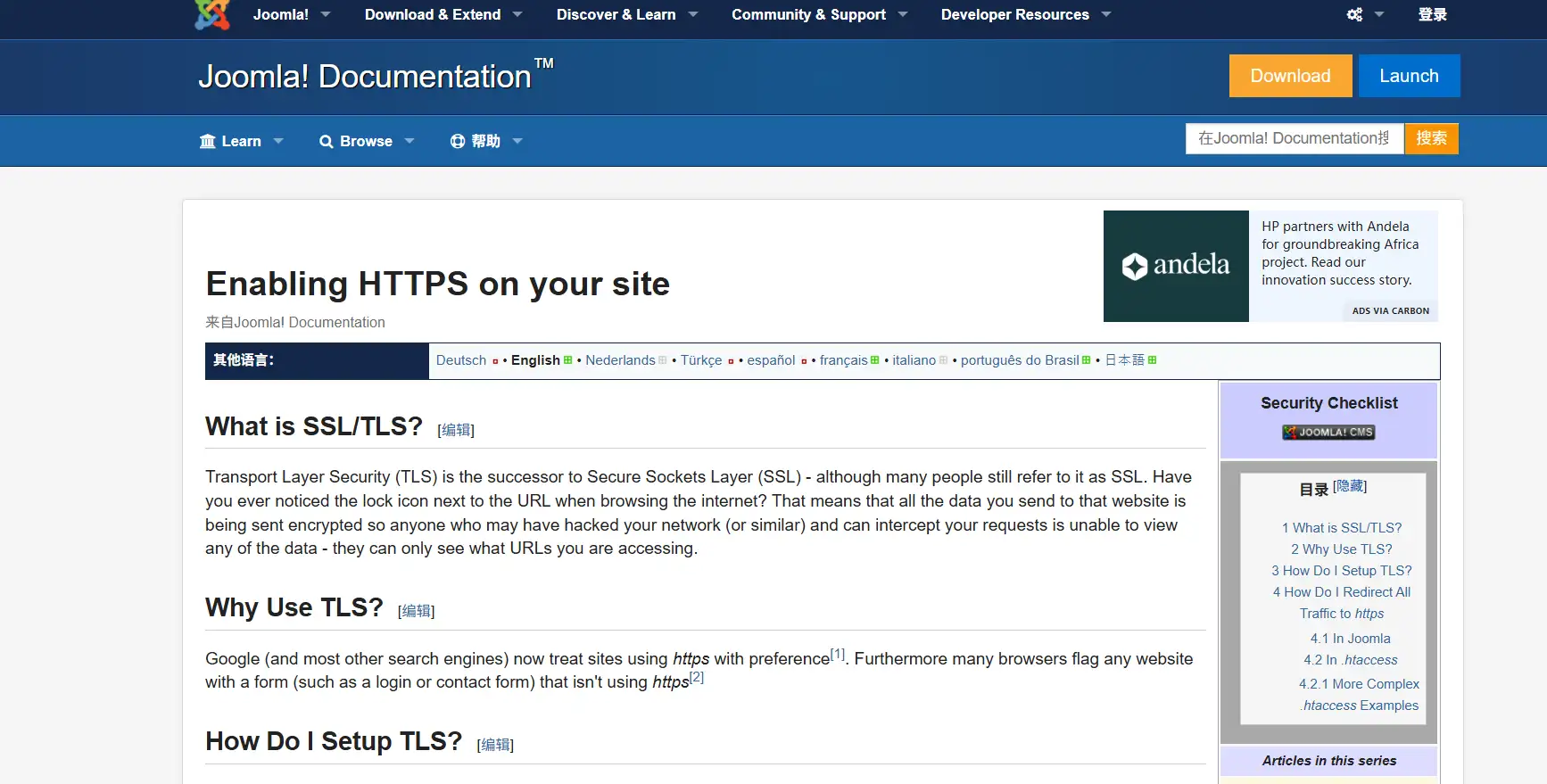Open the Discover & Learn menu

[x=616, y=14]
